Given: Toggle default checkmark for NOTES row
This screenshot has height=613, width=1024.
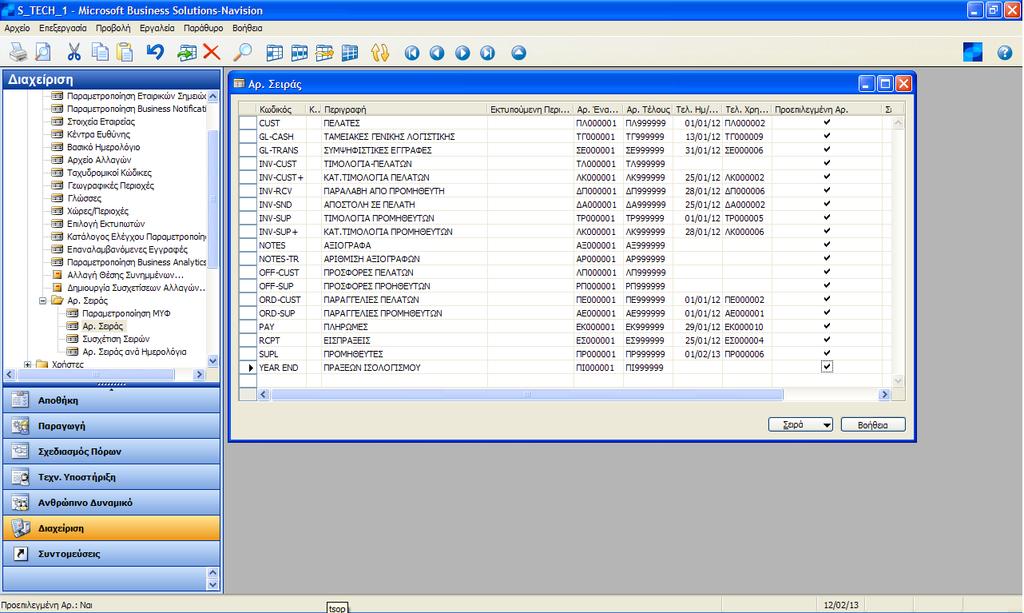Looking at the screenshot, I should pyautogui.click(x=827, y=244).
